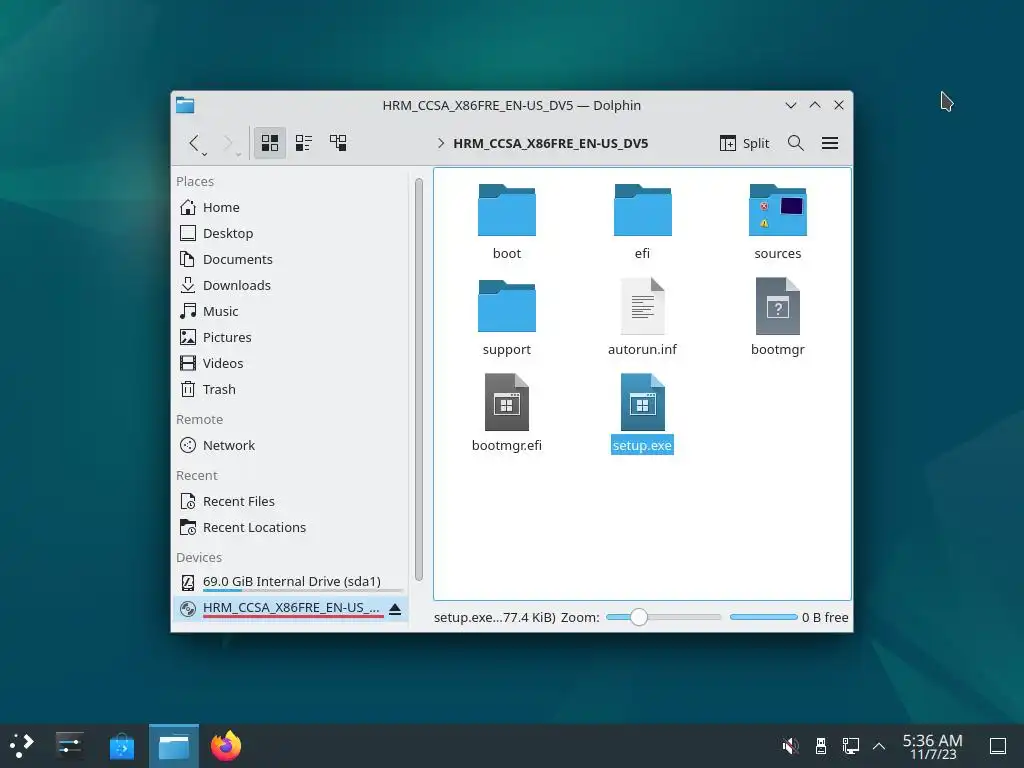Select the boot folder icon
This screenshot has width=1024, height=768.
pyautogui.click(x=507, y=210)
